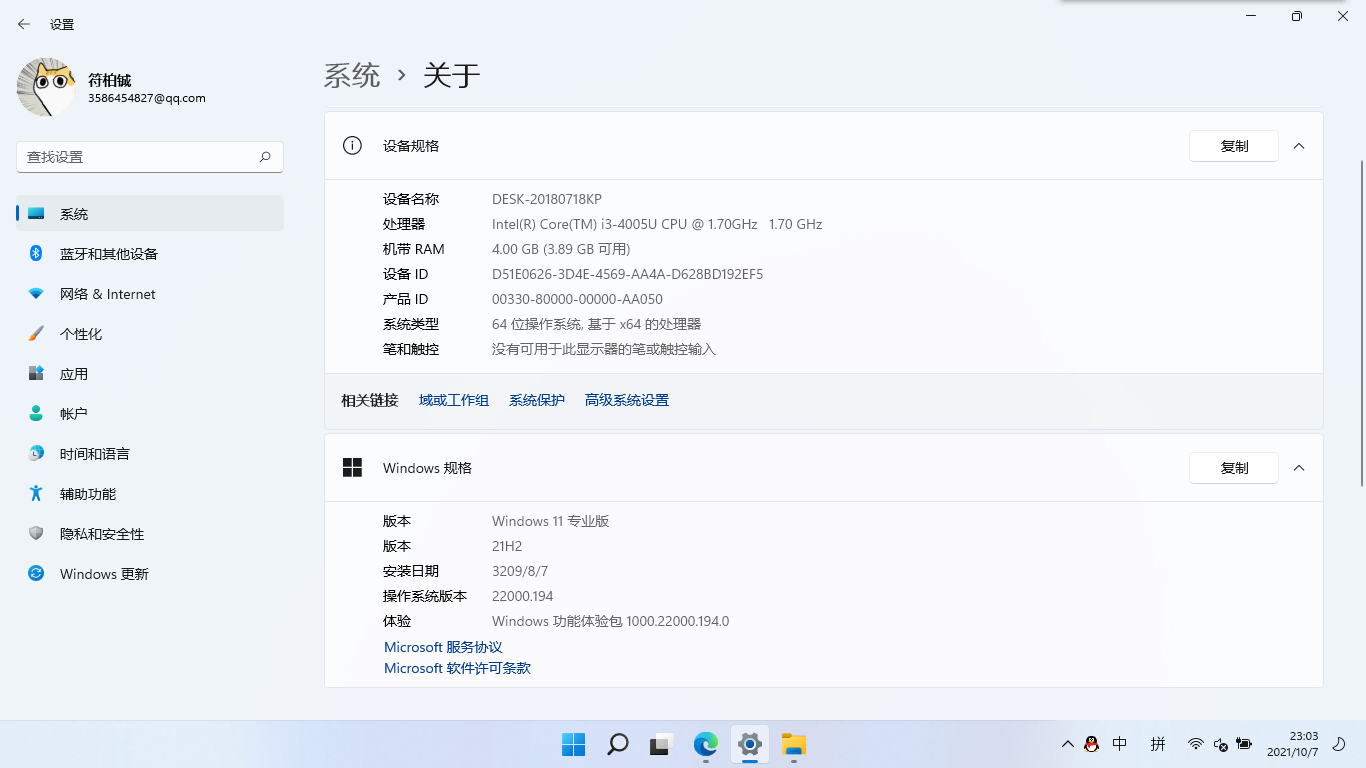The height and width of the screenshot is (768, 1366).
Task: Click the 系统 breadcrumb in the title
Action: [x=352, y=75]
